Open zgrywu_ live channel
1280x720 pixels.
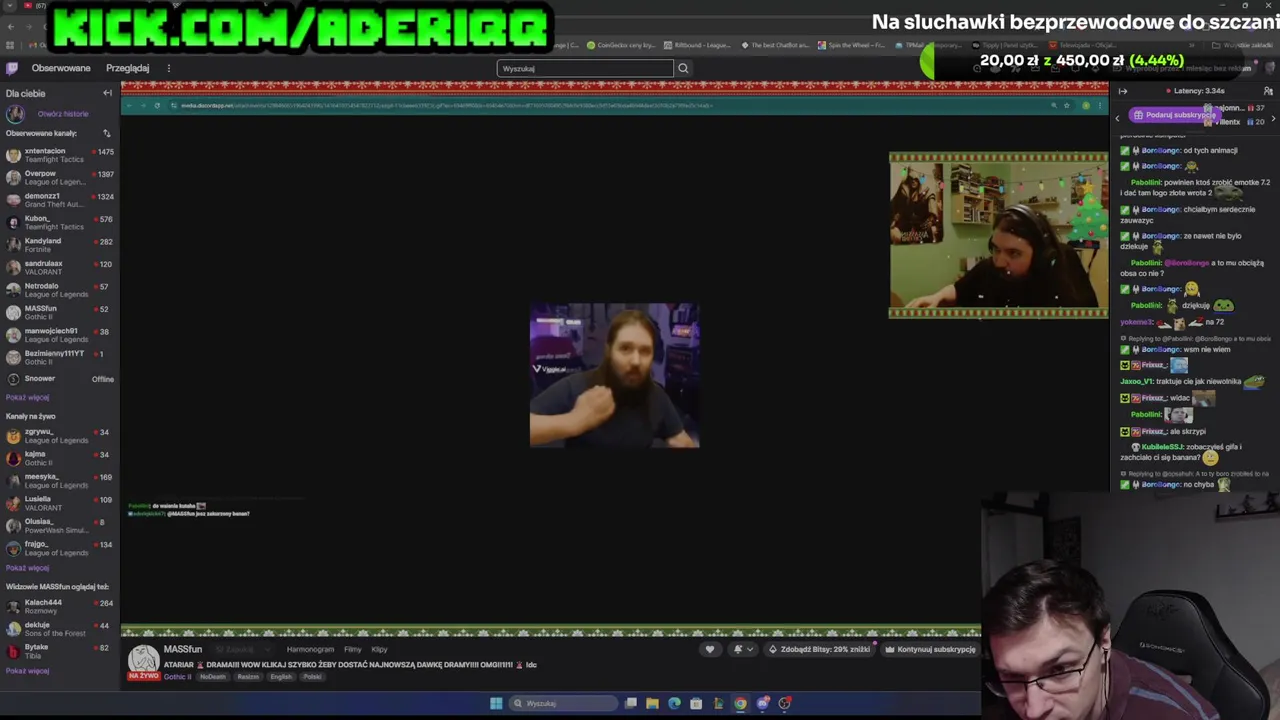coord(60,436)
